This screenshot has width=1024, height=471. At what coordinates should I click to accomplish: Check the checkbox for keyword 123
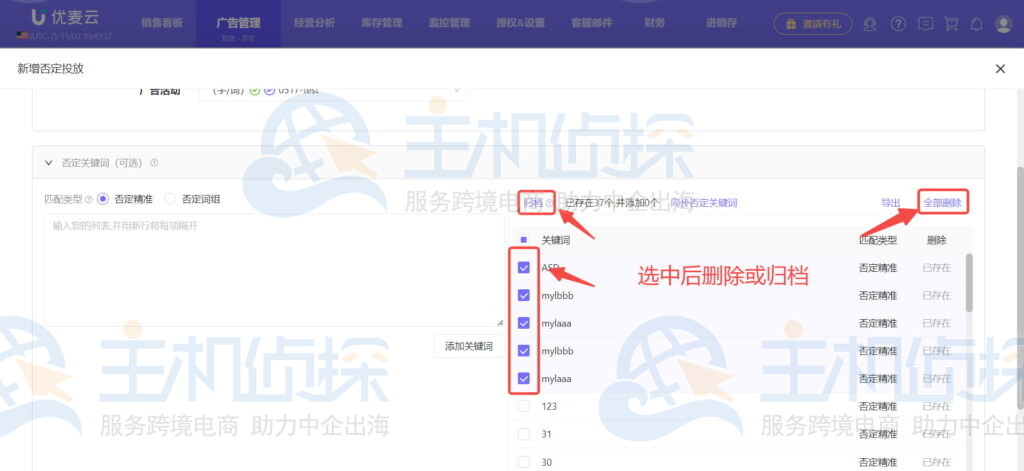point(523,406)
